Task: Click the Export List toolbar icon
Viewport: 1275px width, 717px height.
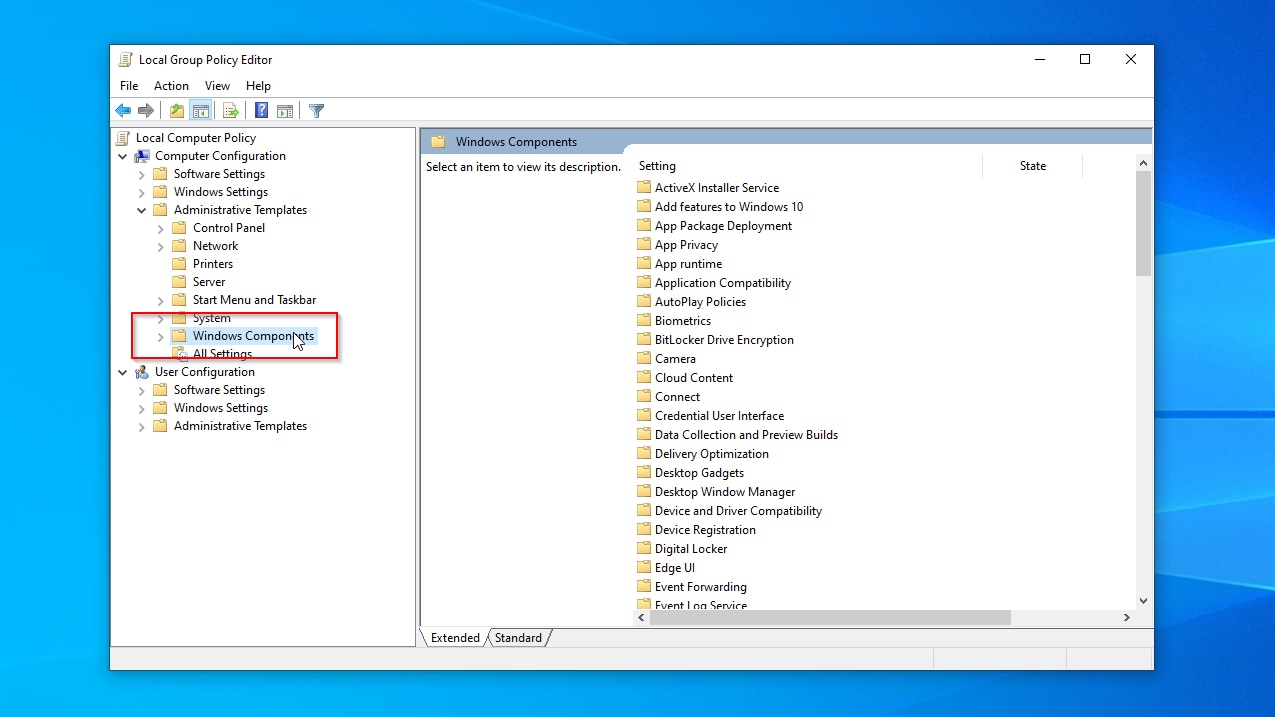Action: pos(231,111)
